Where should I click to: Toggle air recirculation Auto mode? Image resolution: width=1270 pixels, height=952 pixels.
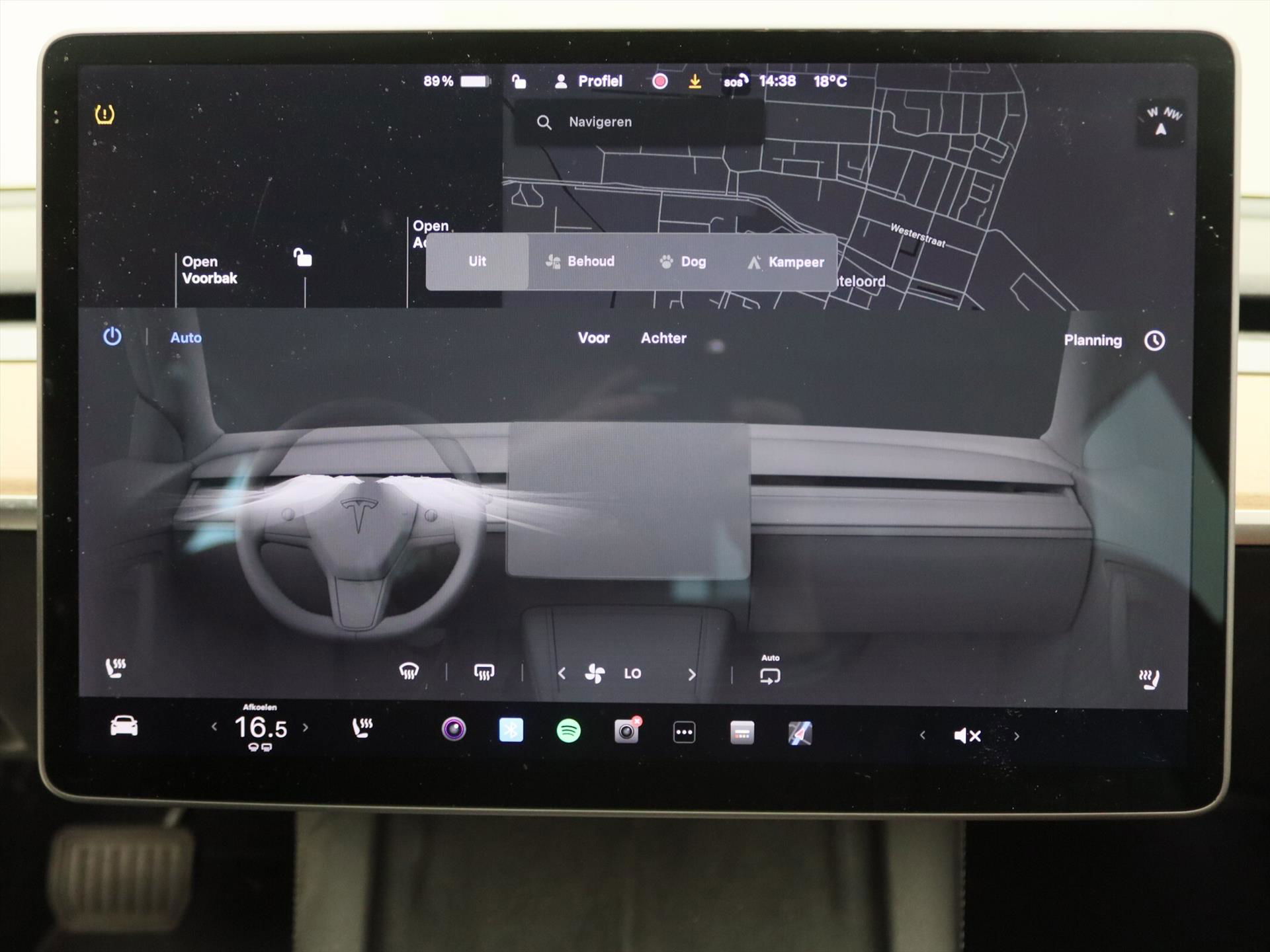(x=770, y=674)
